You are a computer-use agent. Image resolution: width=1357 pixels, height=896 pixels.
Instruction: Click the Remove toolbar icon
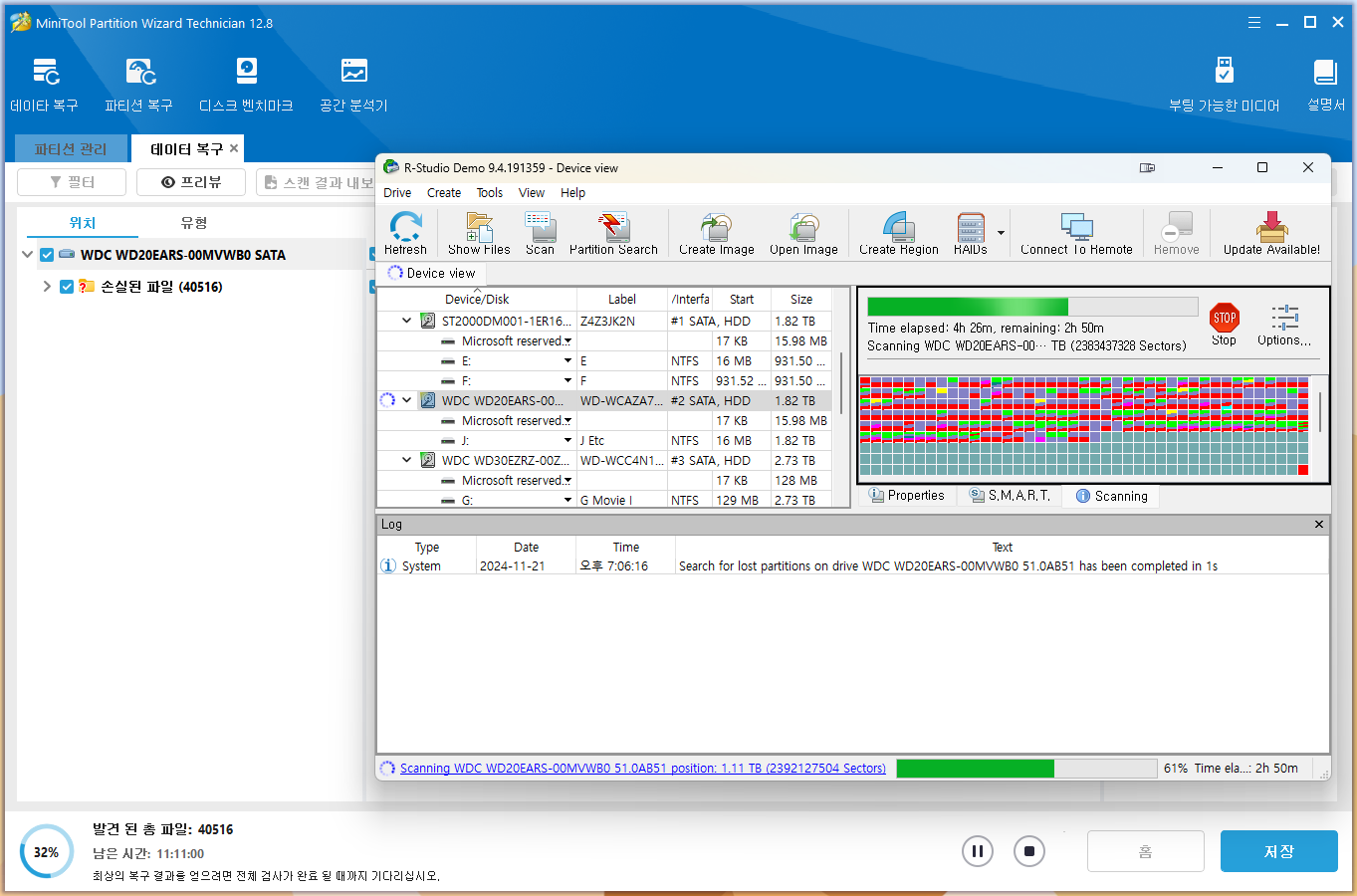pos(1177,234)
